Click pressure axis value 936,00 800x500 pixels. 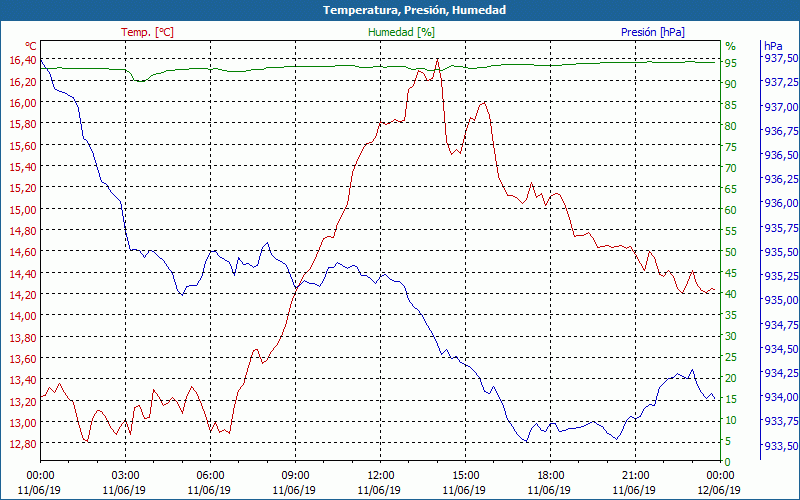click(x=781, y=203)
